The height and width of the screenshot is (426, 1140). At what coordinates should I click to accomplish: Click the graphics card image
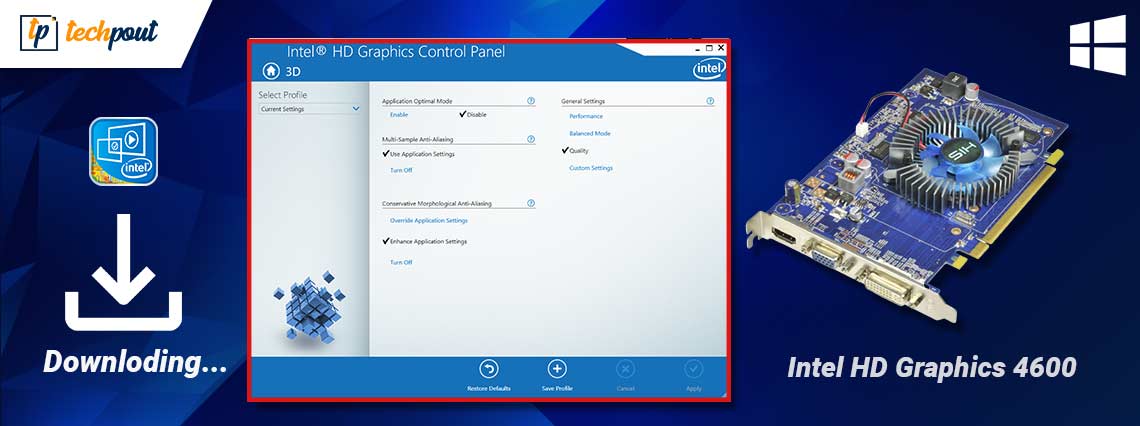(x=909, y=196)
